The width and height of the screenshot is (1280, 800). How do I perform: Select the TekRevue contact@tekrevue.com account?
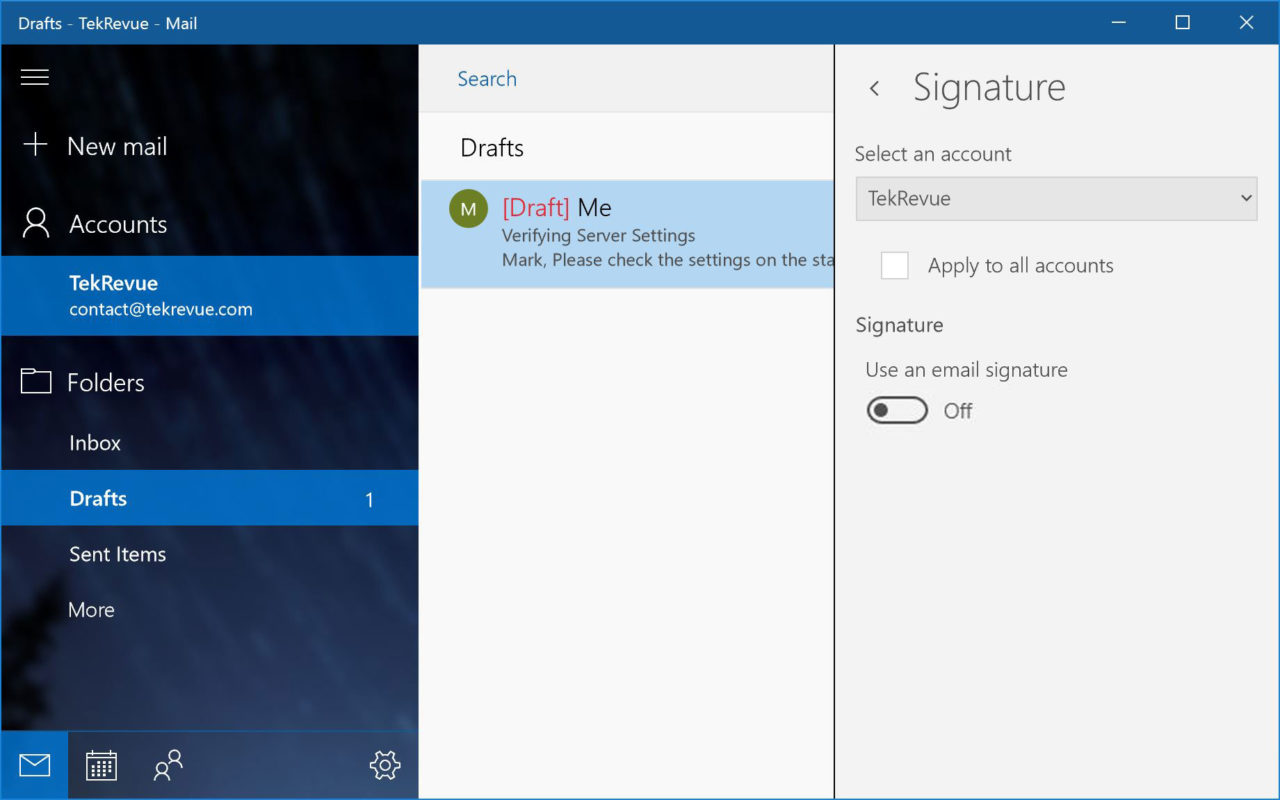tap(210, 295)
